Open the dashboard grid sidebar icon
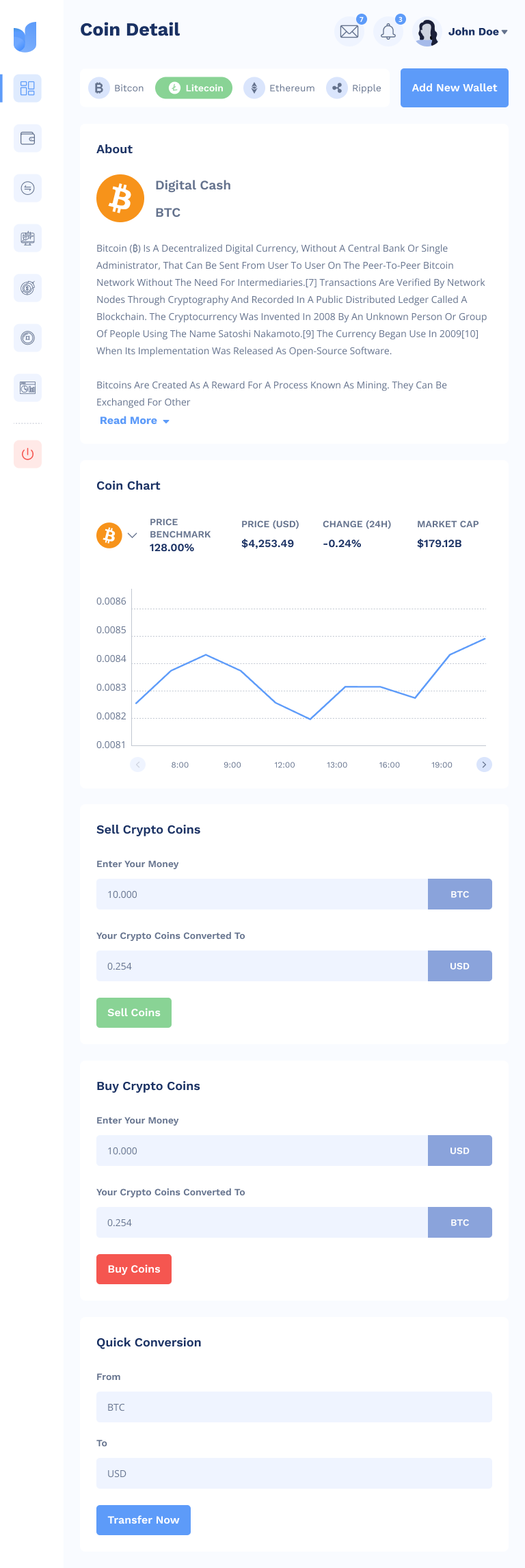 (27, 88)
